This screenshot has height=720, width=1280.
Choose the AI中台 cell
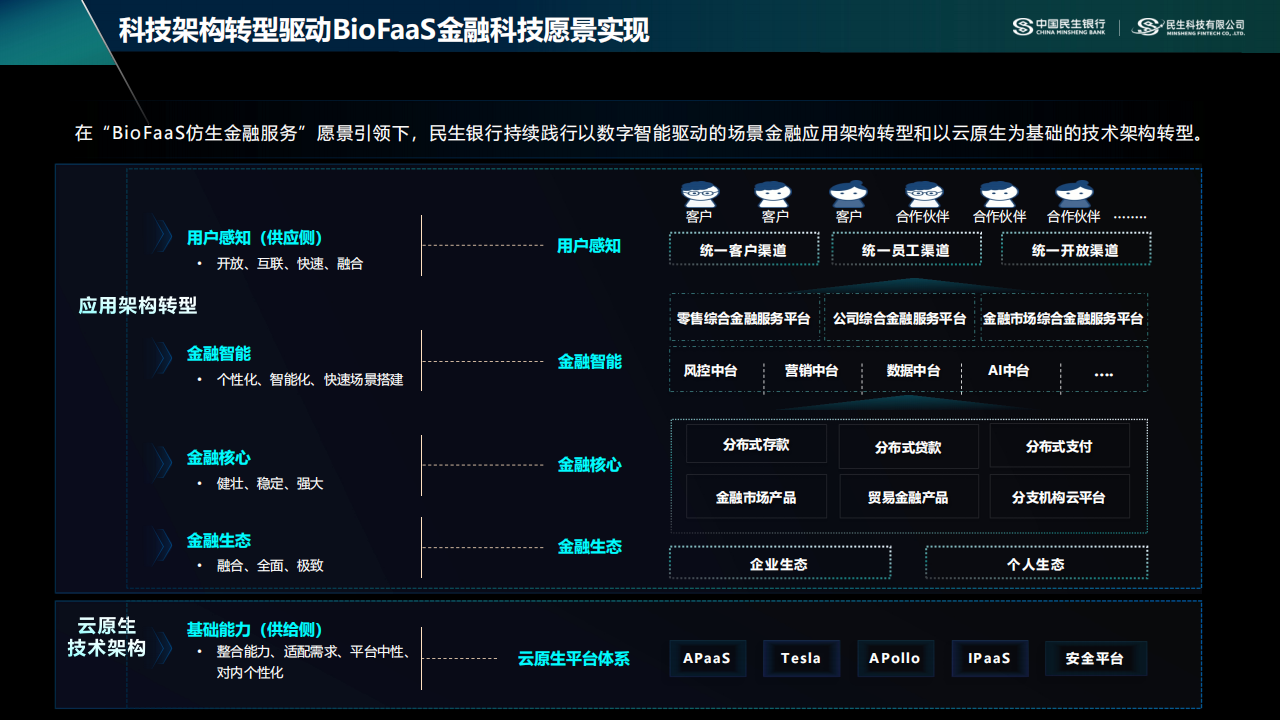pyautogui.click(x=1009, y=371)
